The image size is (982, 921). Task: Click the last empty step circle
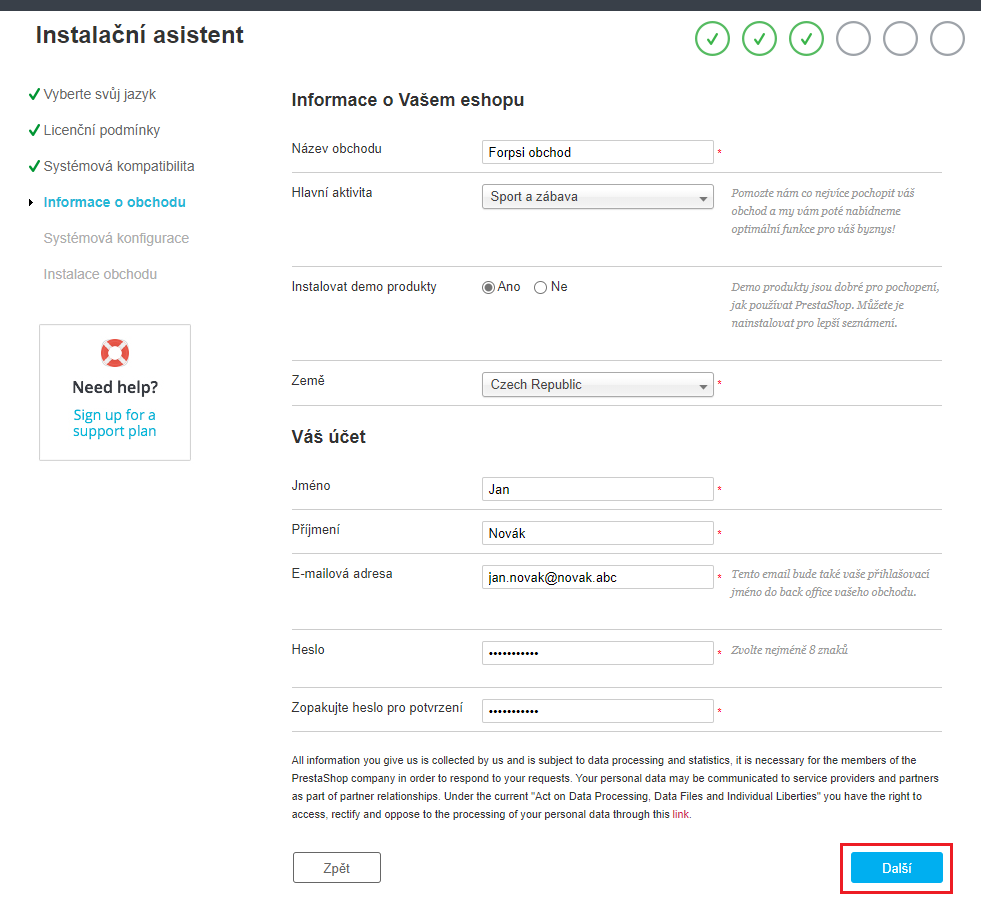pyautogui.click(x=947, y=39)
